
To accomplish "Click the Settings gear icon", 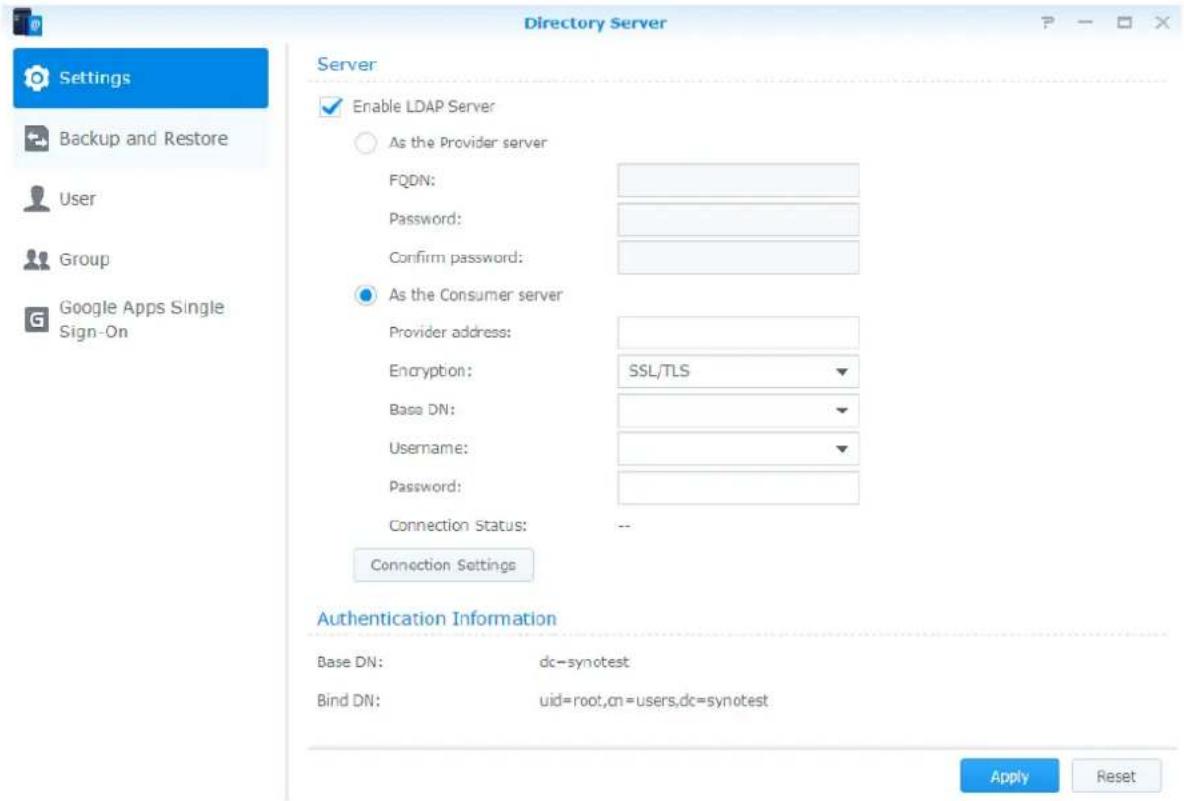I will point(36,78).
